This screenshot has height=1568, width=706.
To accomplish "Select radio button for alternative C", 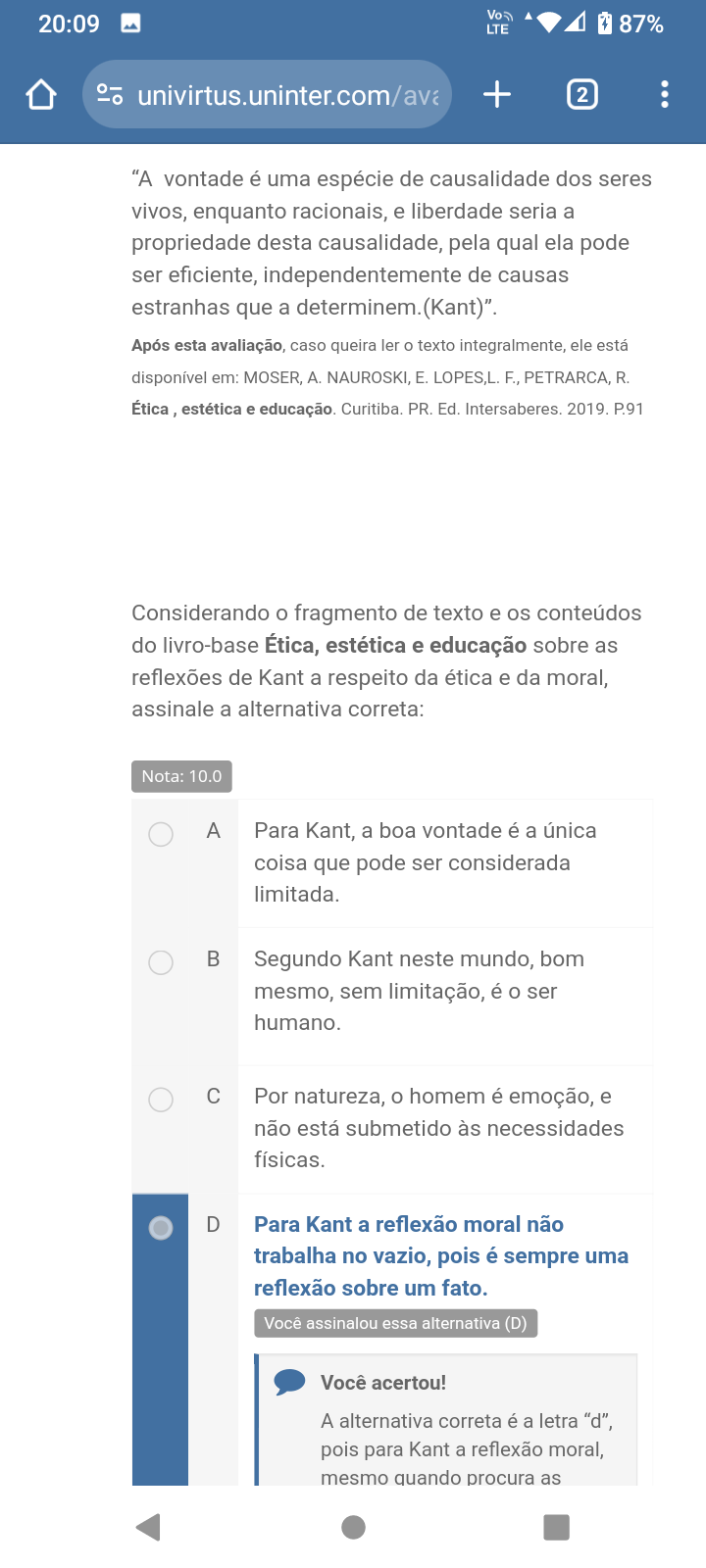I will (161, 1100).
